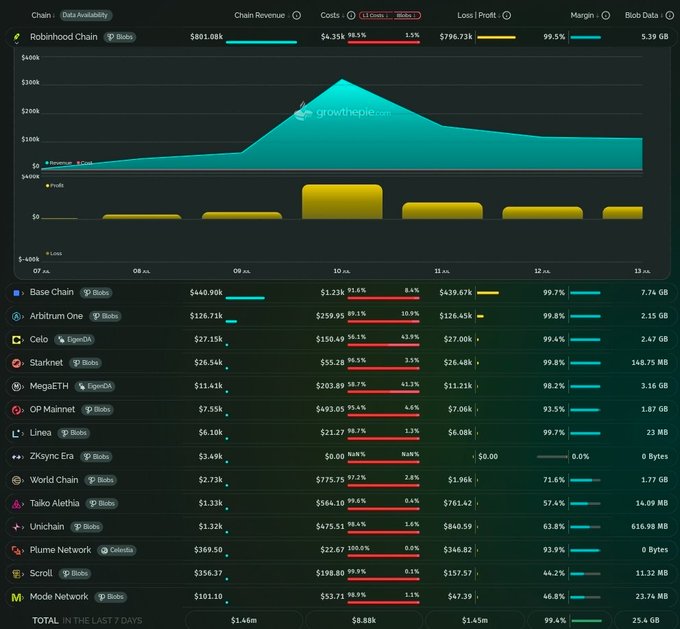Click Taiko Alethia chain name
The height and width of the screenshot is (629, 680).
tap(55, 504)
